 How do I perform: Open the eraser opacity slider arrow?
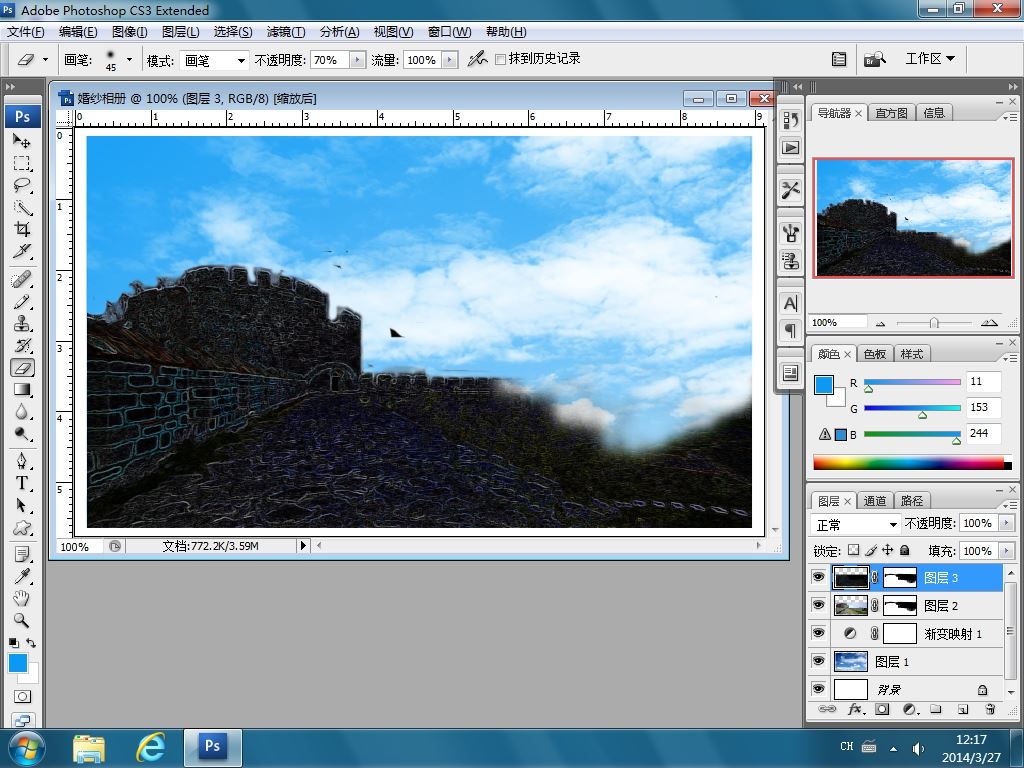(357, 60)
